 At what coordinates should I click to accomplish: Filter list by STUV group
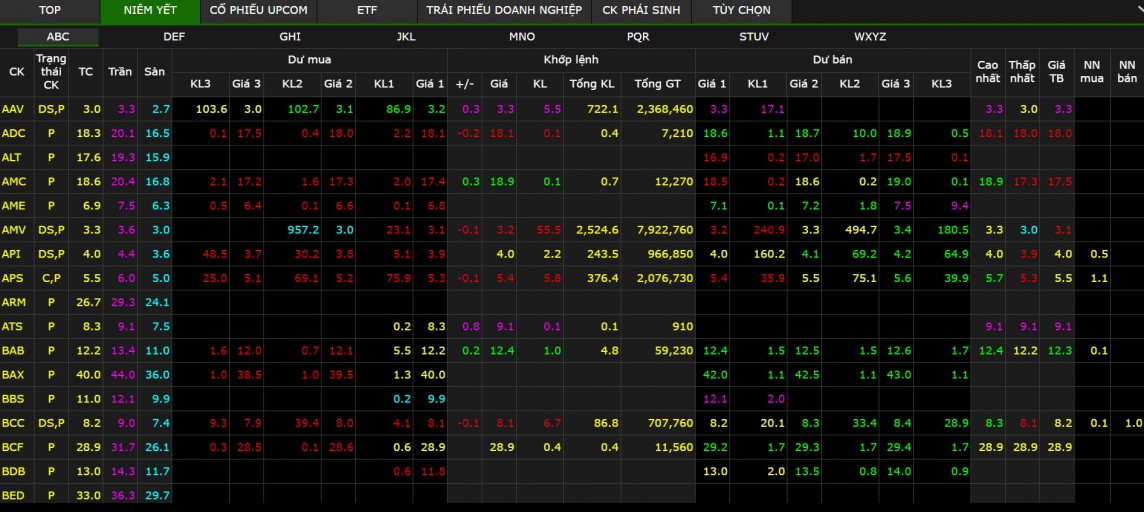click(x=754, y=37)
